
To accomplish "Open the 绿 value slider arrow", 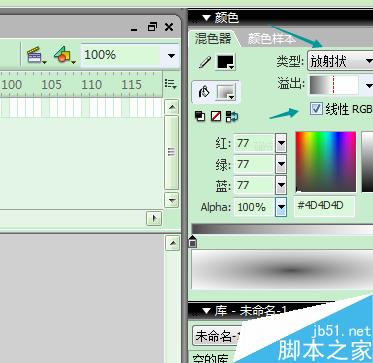I will click(281, 164).
